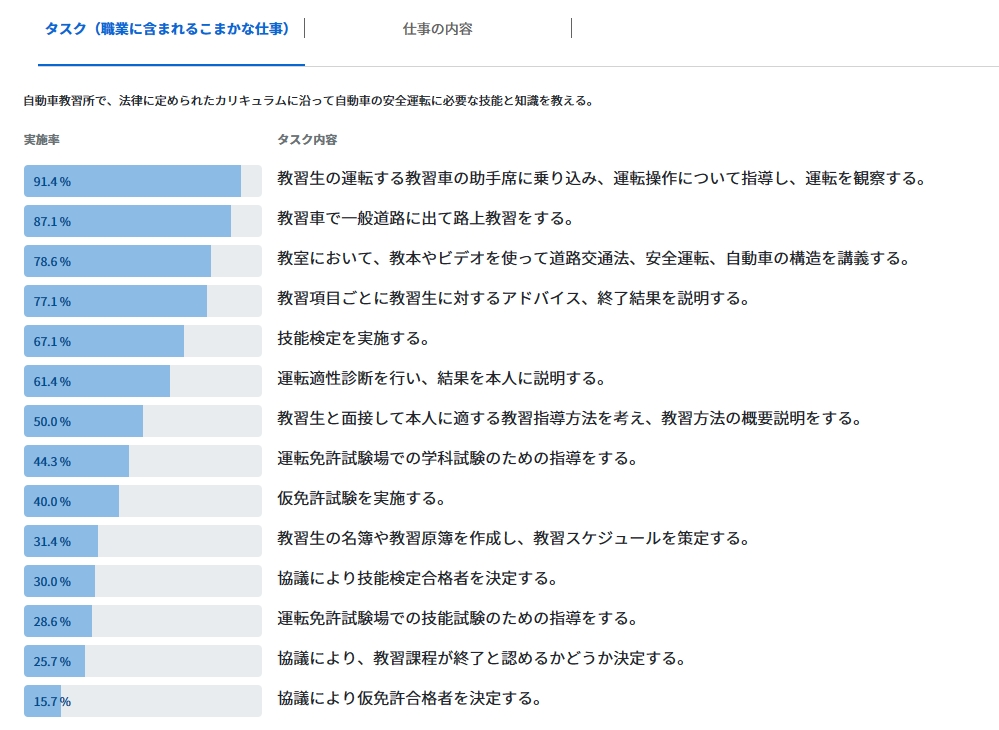The width and height of the screenshot is (999, 730).
Task: Click the 協議により技能検定合格者を決定する task text
Action: pos(417,579)
